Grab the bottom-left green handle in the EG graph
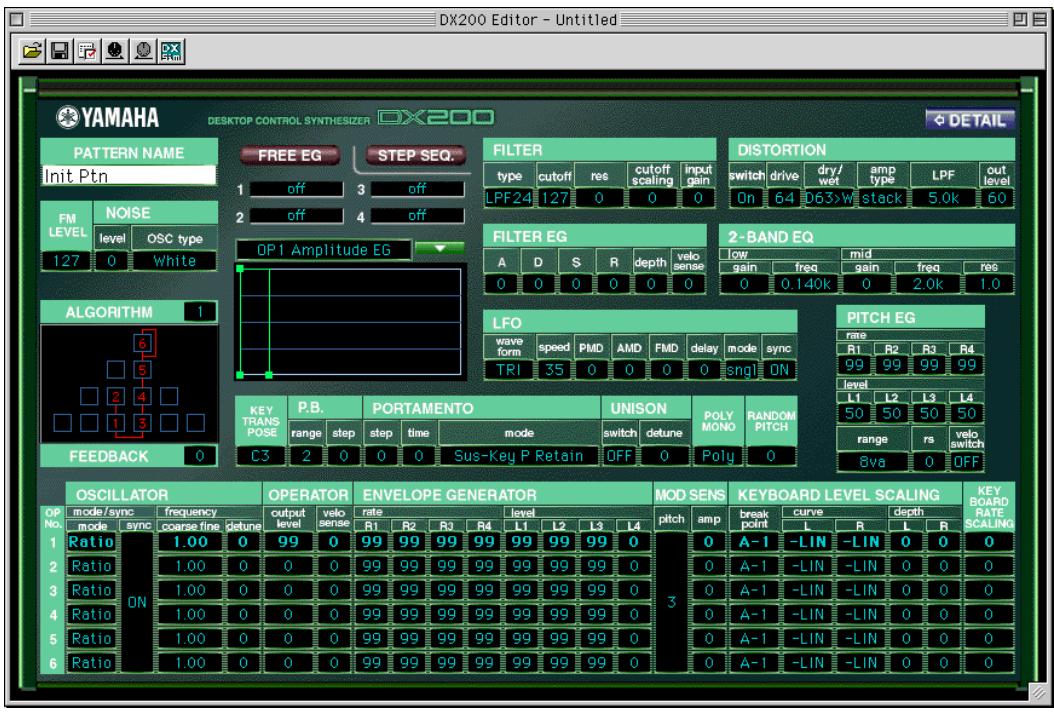The height and width of the screenshot is (712, 1054). click(x=241, y=374)
